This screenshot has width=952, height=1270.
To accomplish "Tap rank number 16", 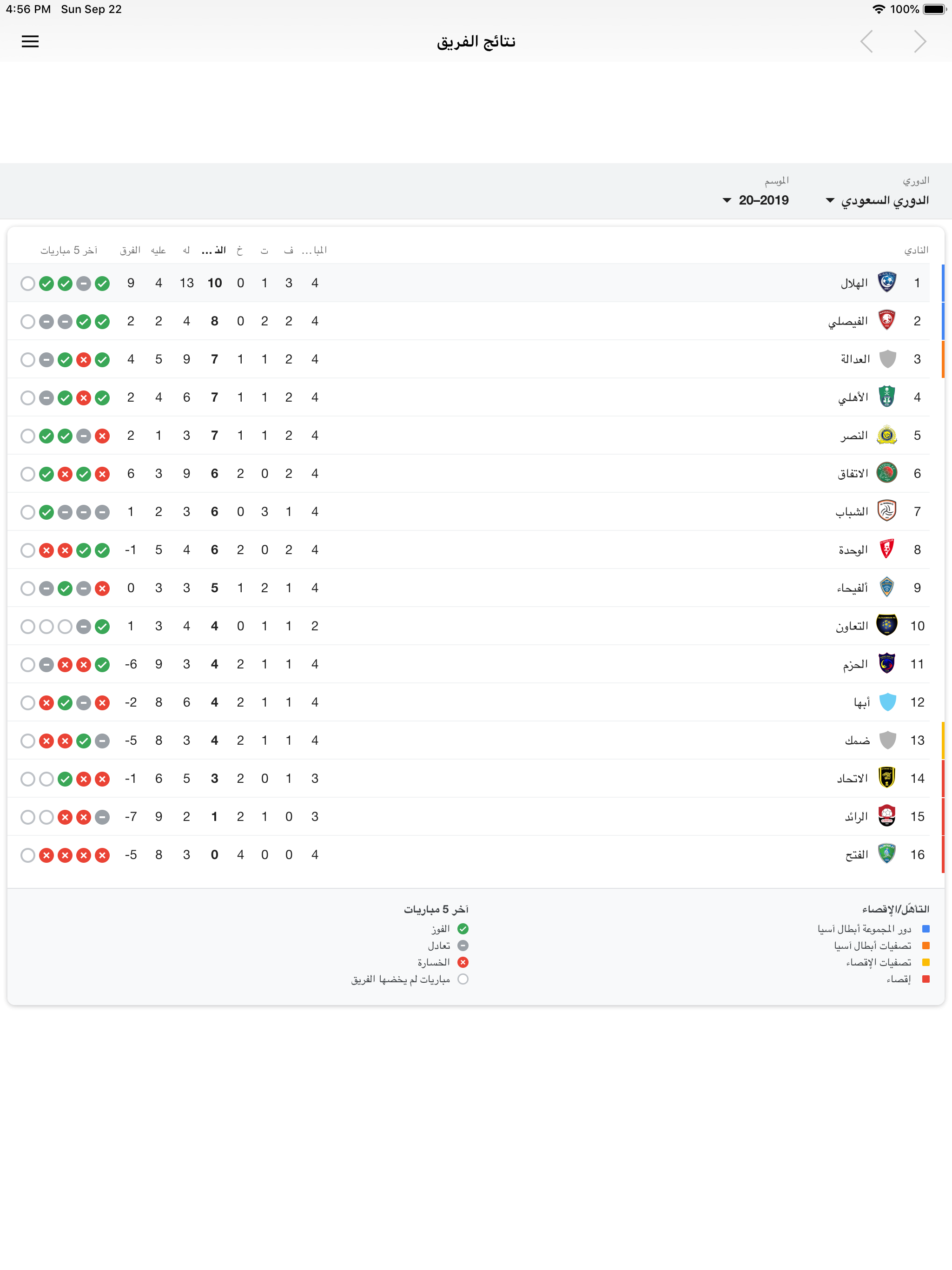I will [x=918, y=854].
